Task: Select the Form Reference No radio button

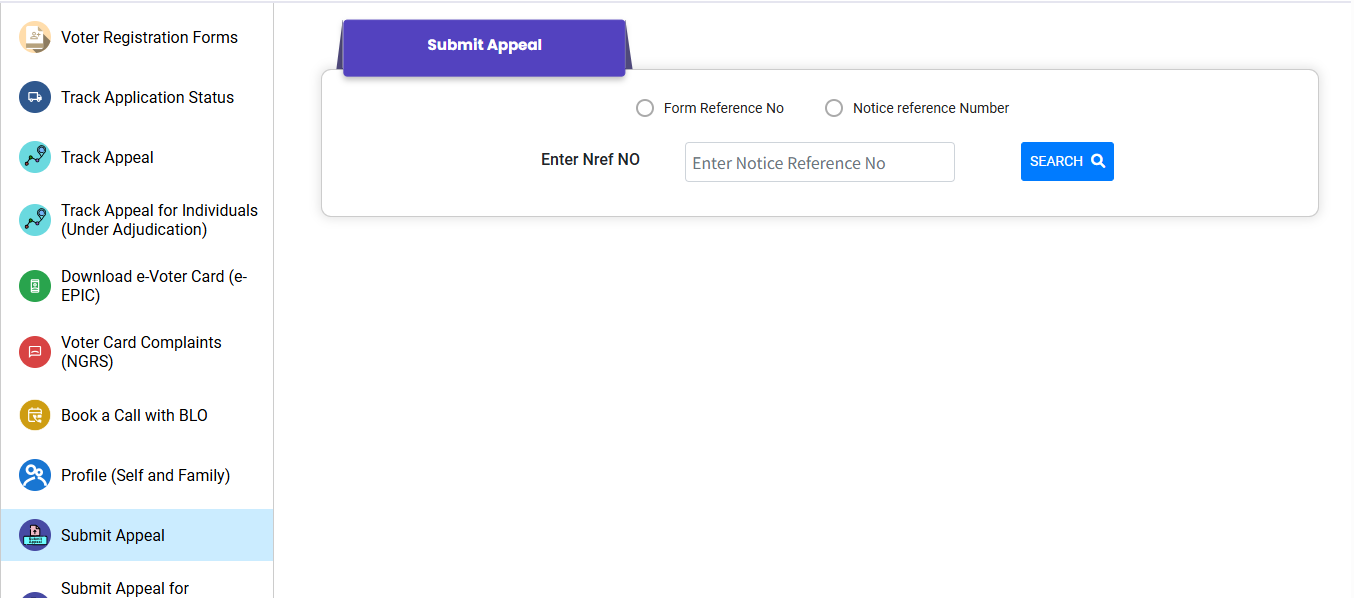Action: click(x=645, y=108)
